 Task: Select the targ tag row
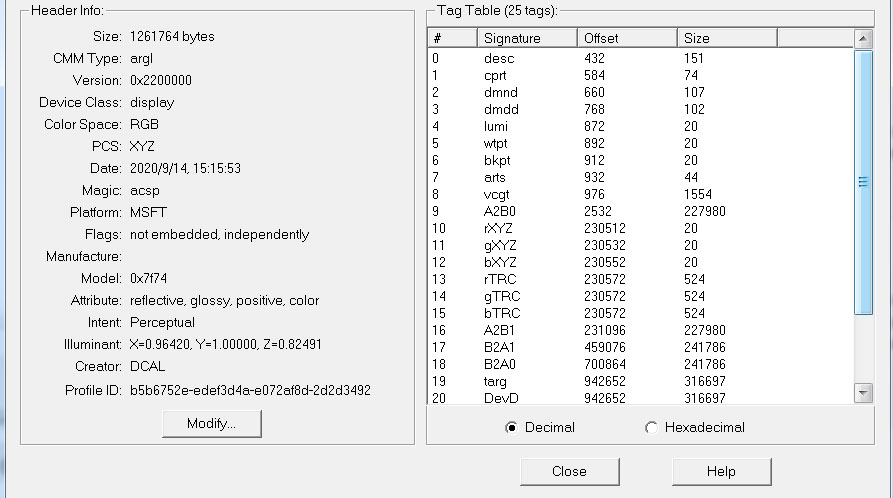[498, 381]
